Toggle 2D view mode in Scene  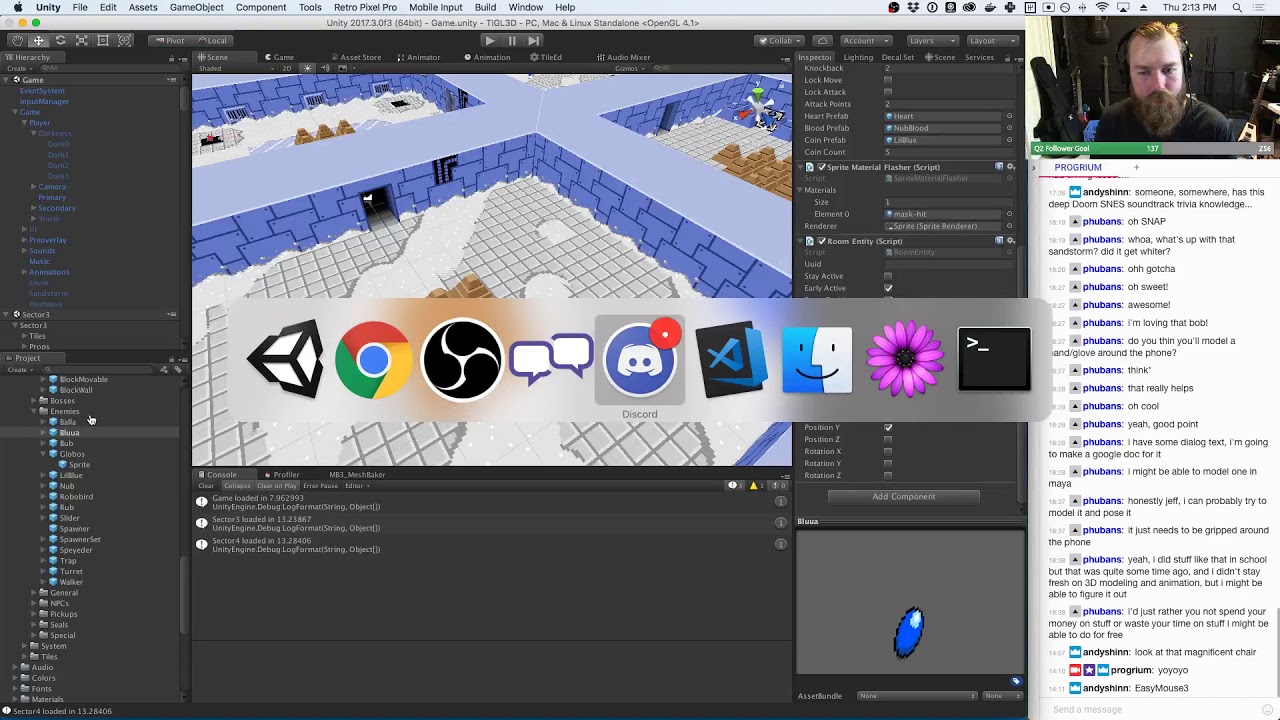point(286,68)
